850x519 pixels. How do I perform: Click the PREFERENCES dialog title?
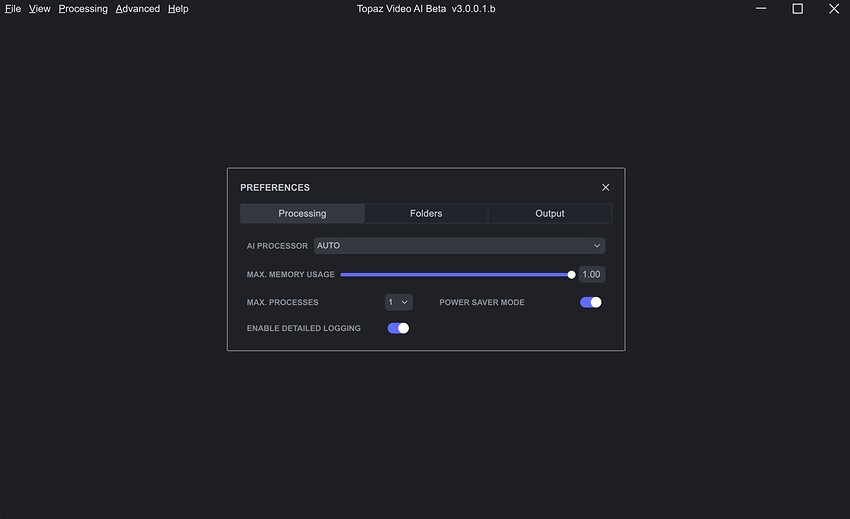click(x=275, y=188)
